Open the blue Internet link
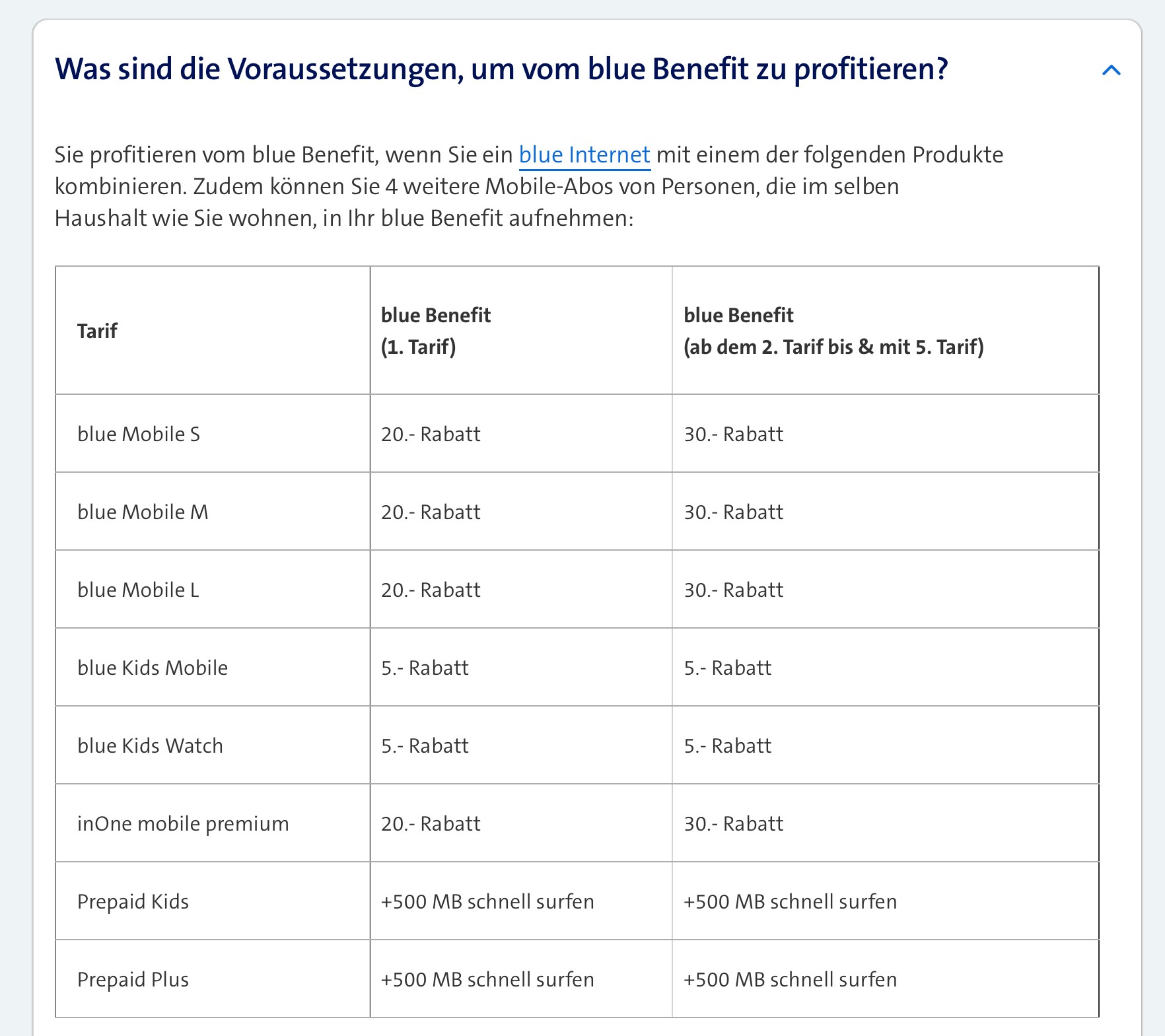This screenshot has width=1165, height=1036. (x=584, y=155)
